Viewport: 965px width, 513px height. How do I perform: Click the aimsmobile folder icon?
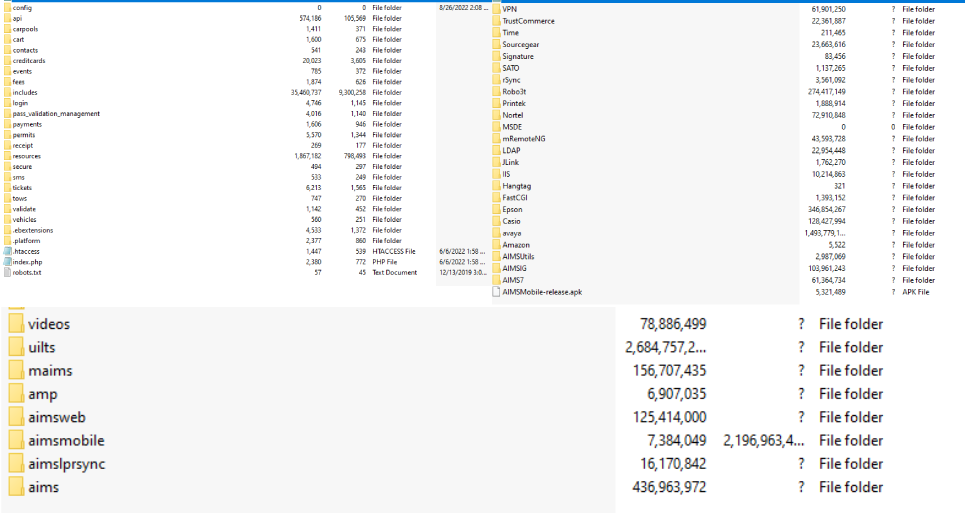17,441
